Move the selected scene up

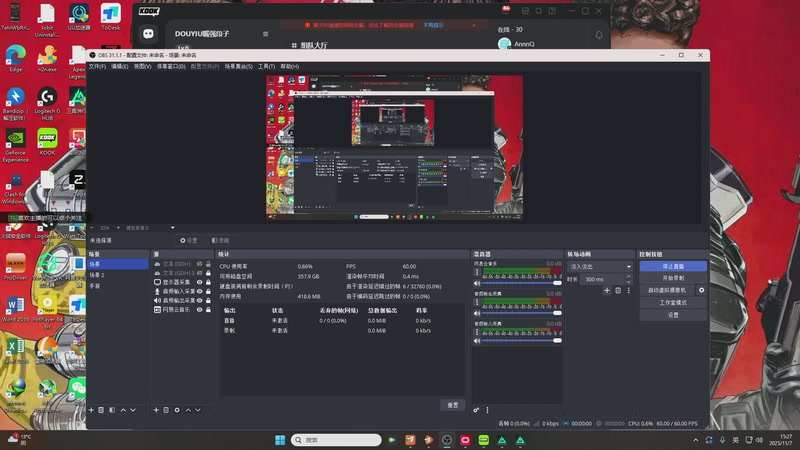123,410
